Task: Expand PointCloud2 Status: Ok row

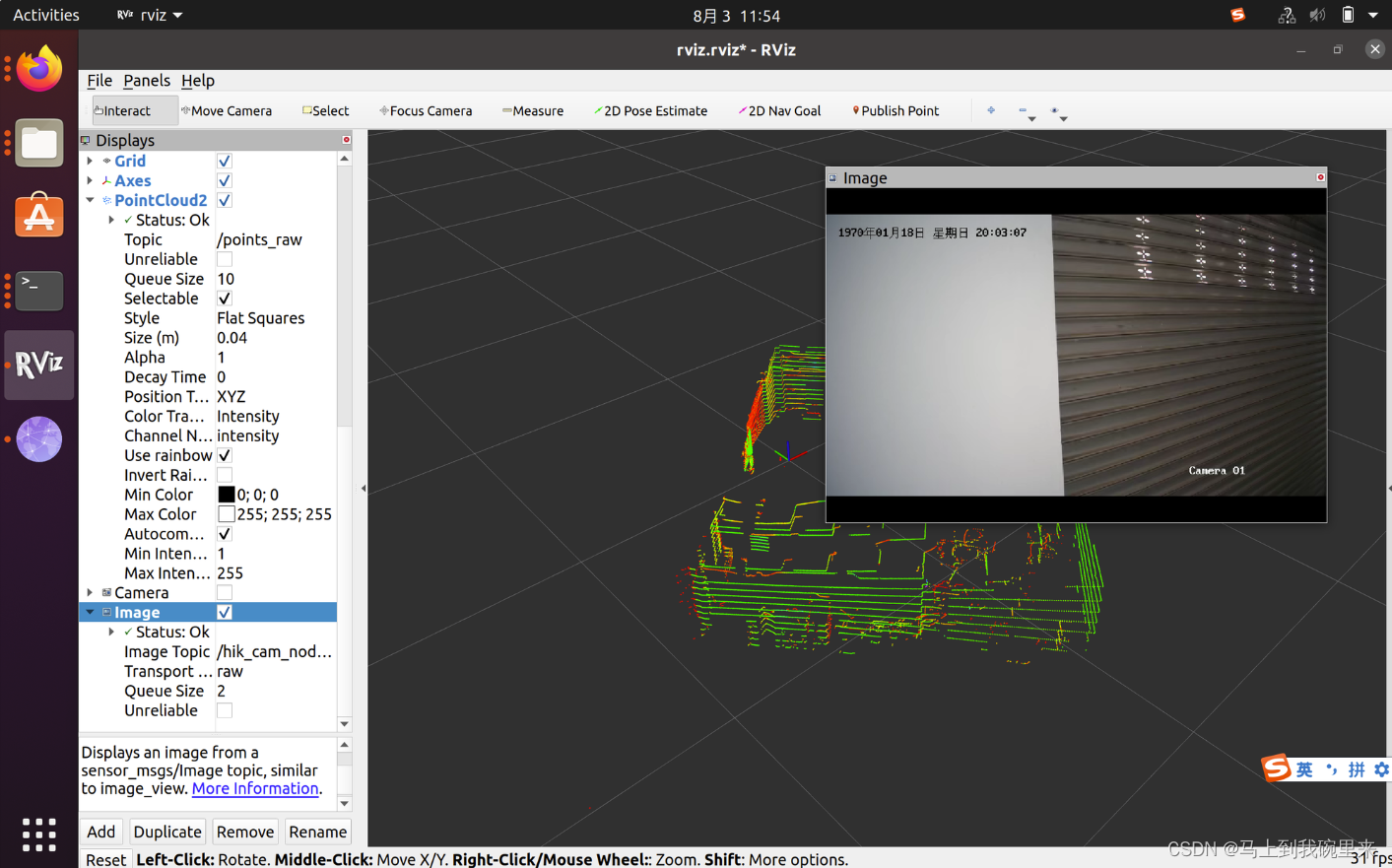Action: [x=111, y=220]
